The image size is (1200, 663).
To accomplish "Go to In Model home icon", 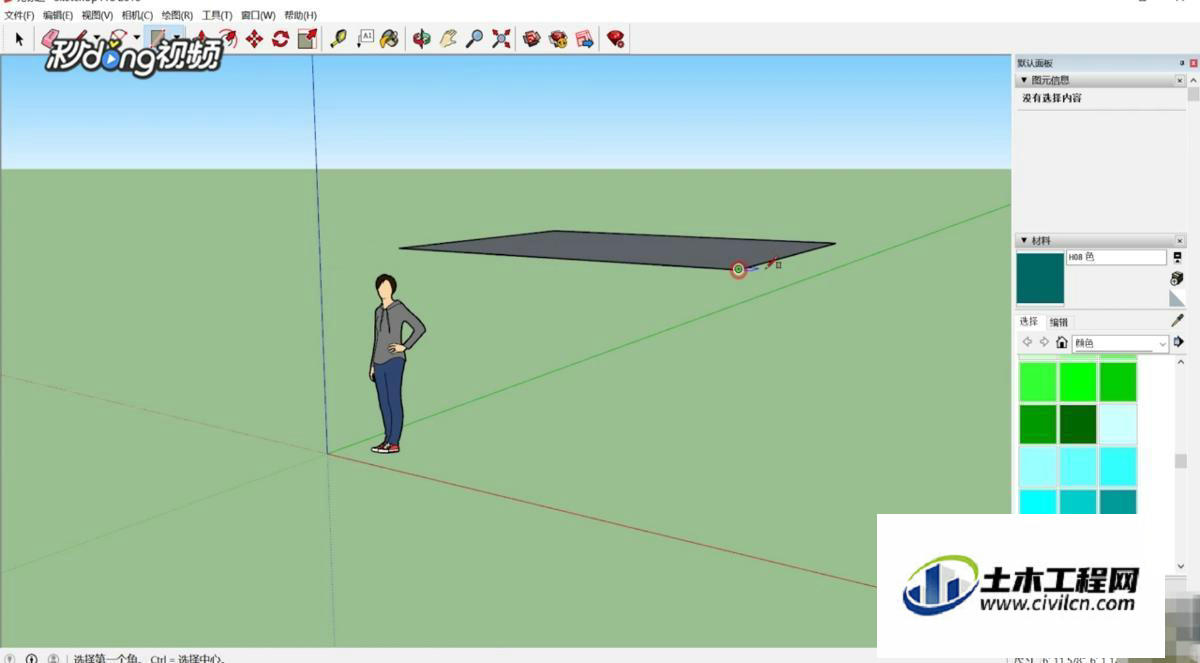I will (x=1061, y=342).
